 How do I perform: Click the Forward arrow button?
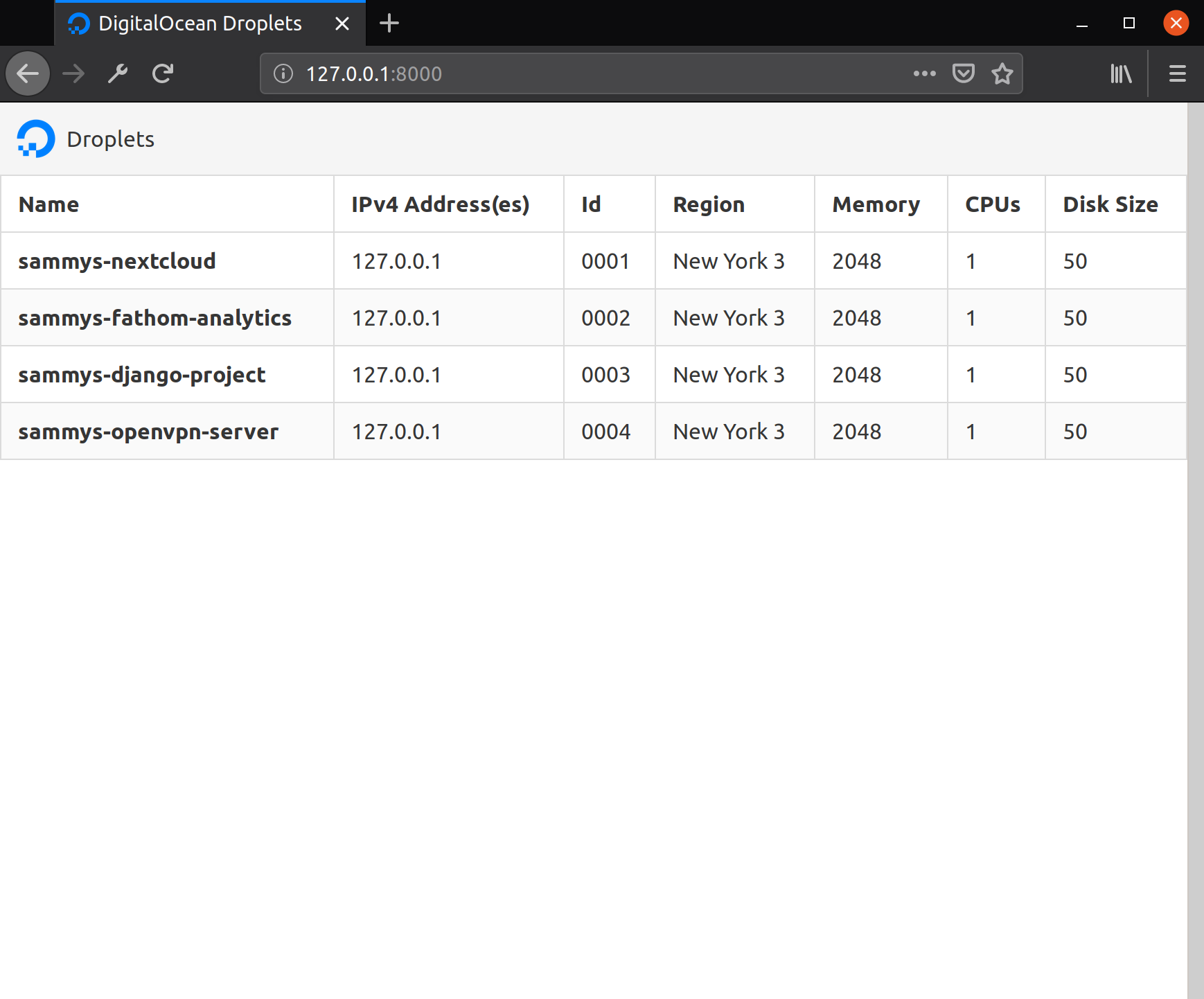point(73,73)
